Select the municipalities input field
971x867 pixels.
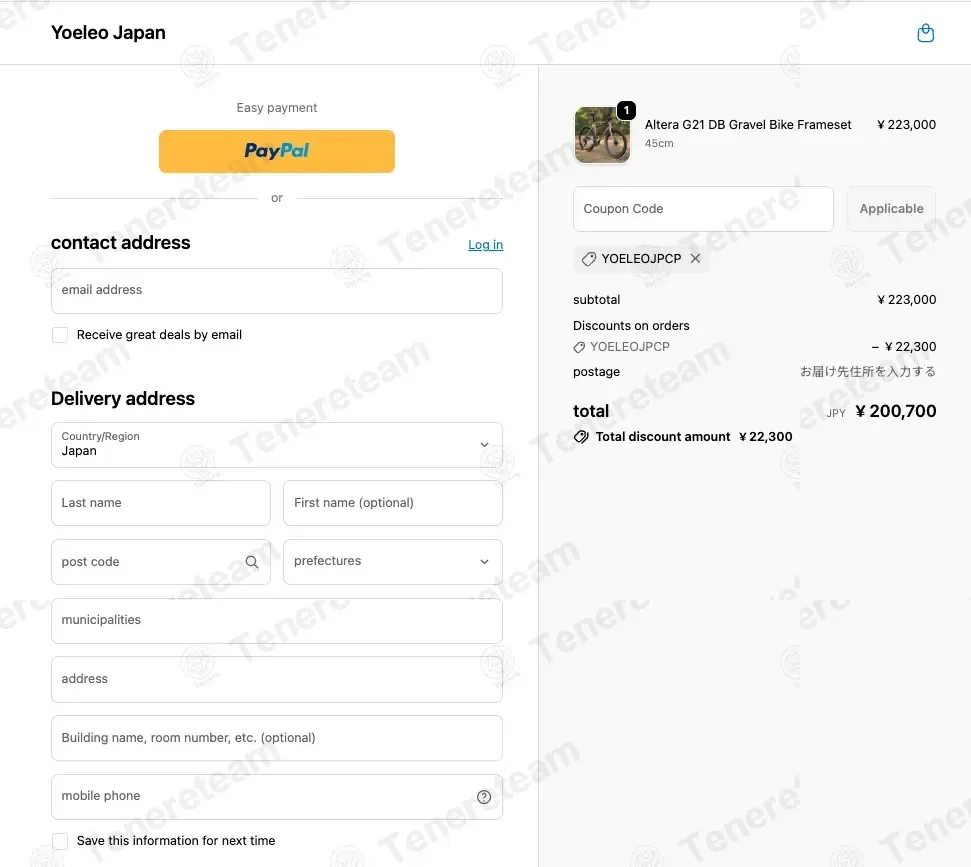click(277, 621)
